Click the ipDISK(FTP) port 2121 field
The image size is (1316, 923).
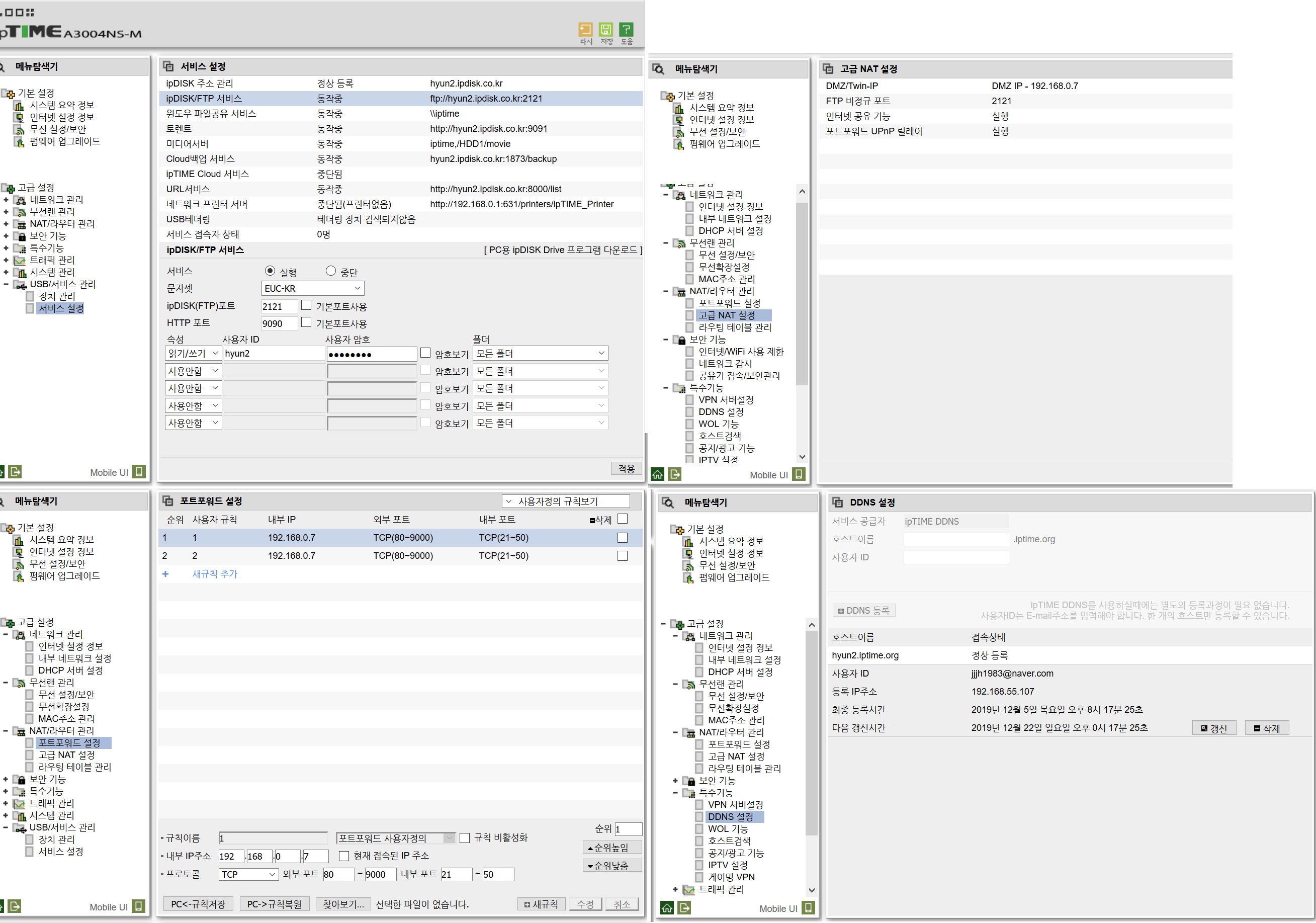279,306
